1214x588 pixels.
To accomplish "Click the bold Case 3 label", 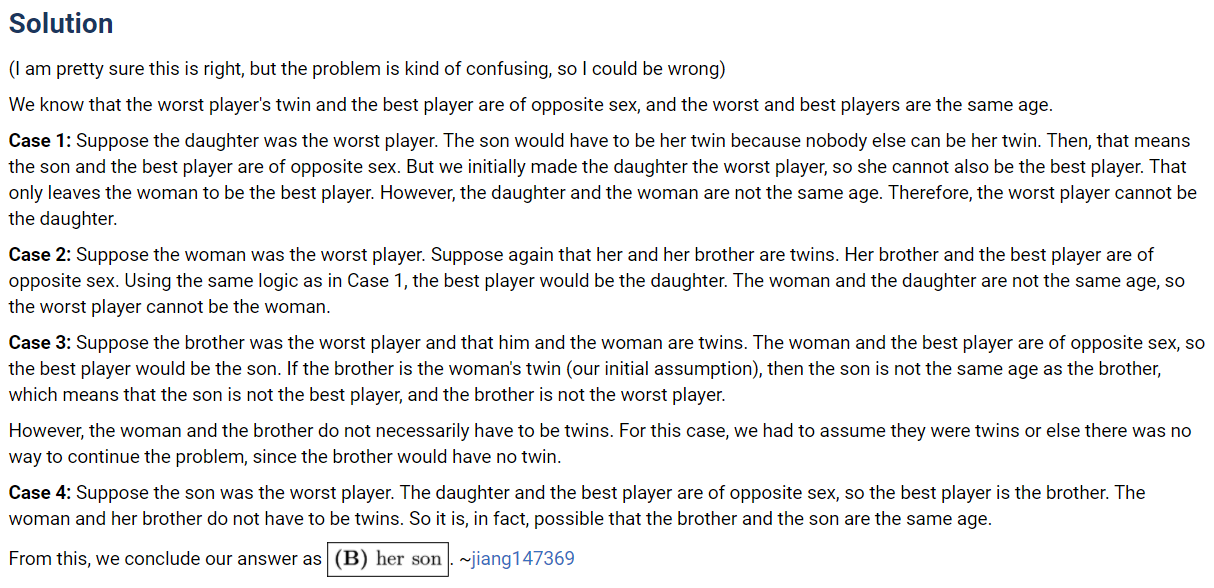I will [x=40, y=343].
